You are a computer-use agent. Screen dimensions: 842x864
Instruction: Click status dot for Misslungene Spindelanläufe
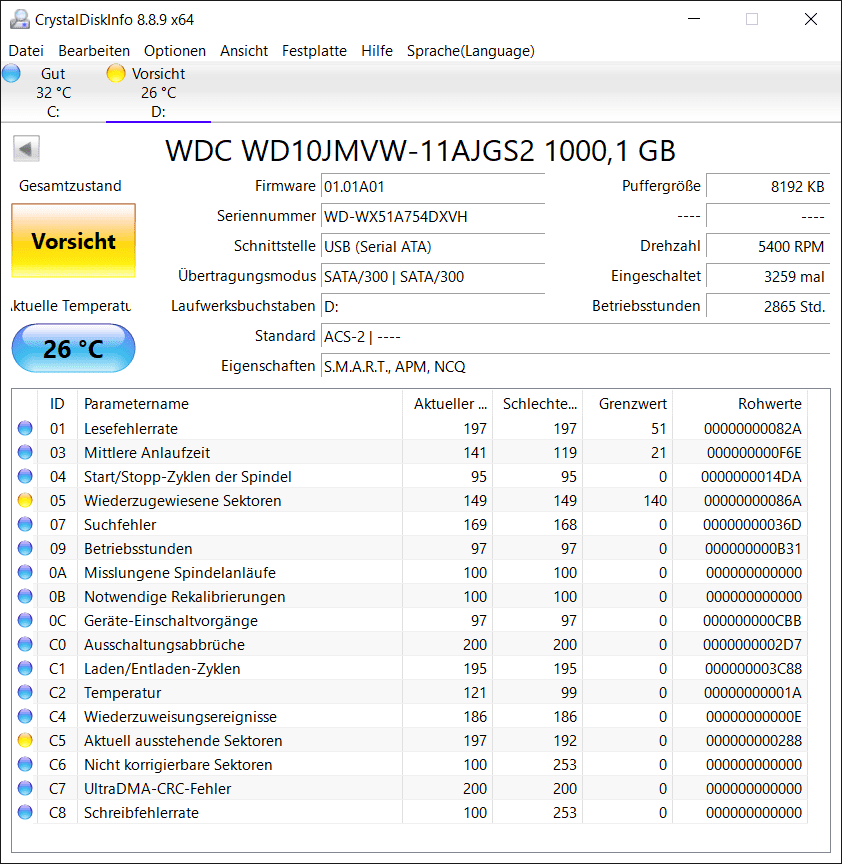pos(25,573)
